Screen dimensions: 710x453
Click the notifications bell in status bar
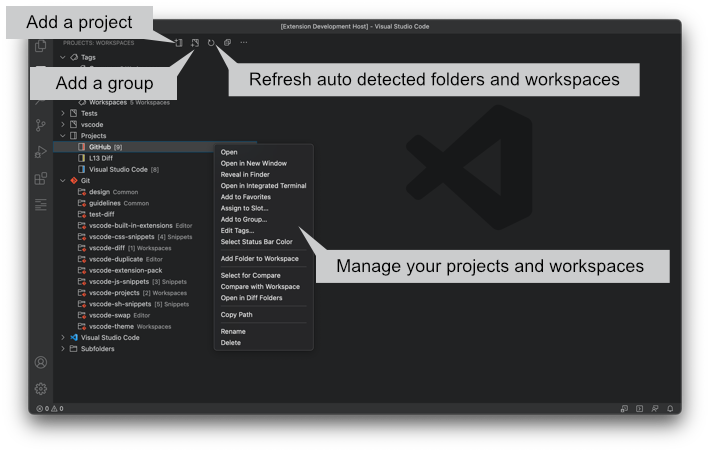pyautogui.click(x=670, y=409)
